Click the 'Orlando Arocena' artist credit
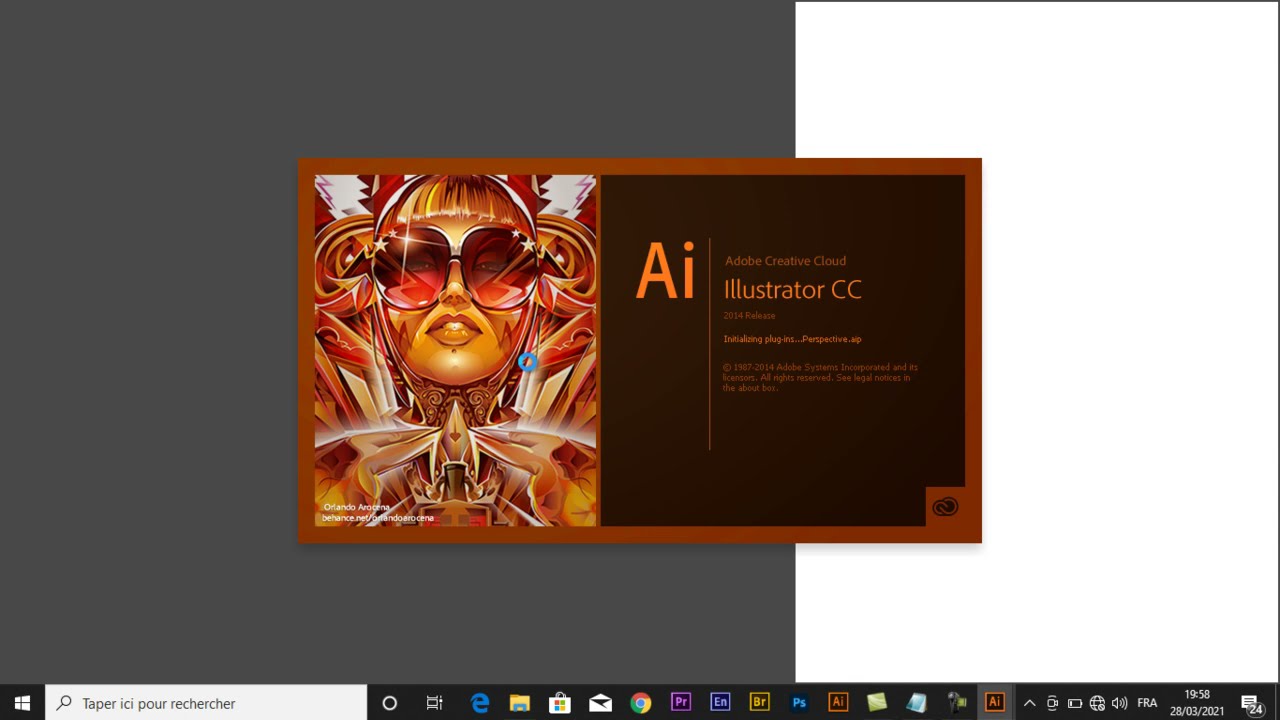Viewport: 1280px width, 720px height. tap(357, 507)
